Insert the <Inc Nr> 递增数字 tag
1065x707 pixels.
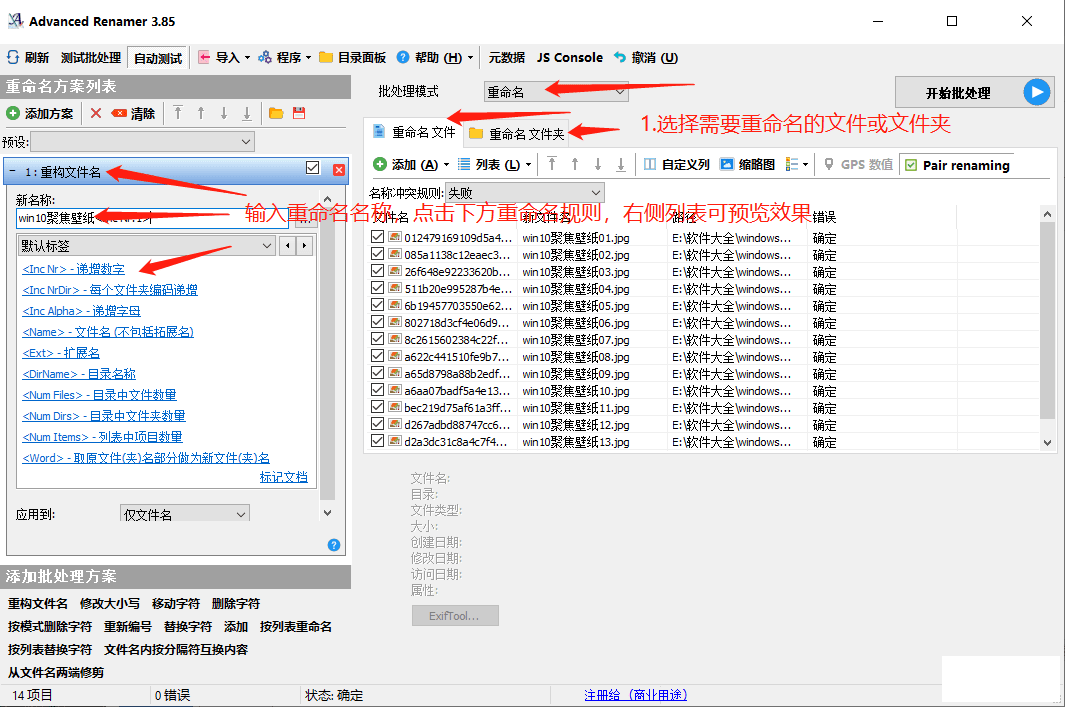[x=73, y=269]
